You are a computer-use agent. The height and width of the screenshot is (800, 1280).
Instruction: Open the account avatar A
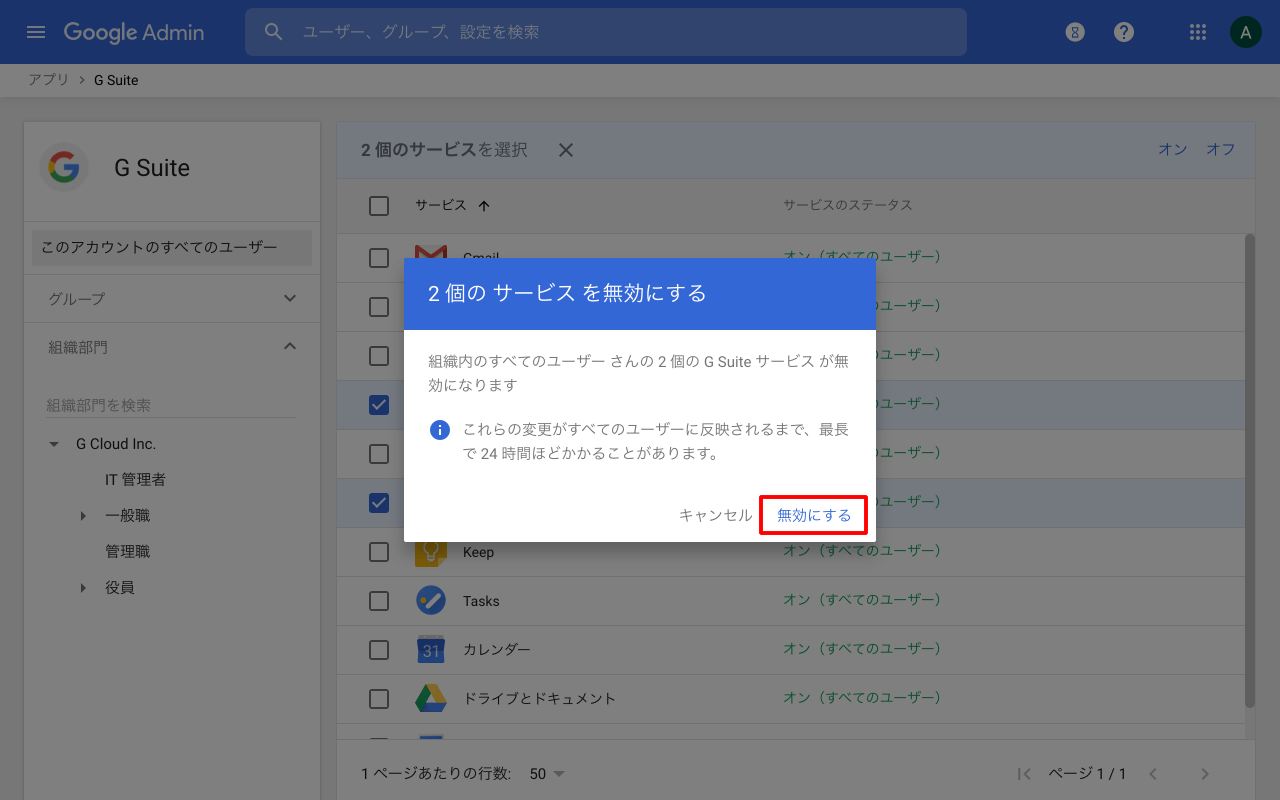tap(1245, 32)
